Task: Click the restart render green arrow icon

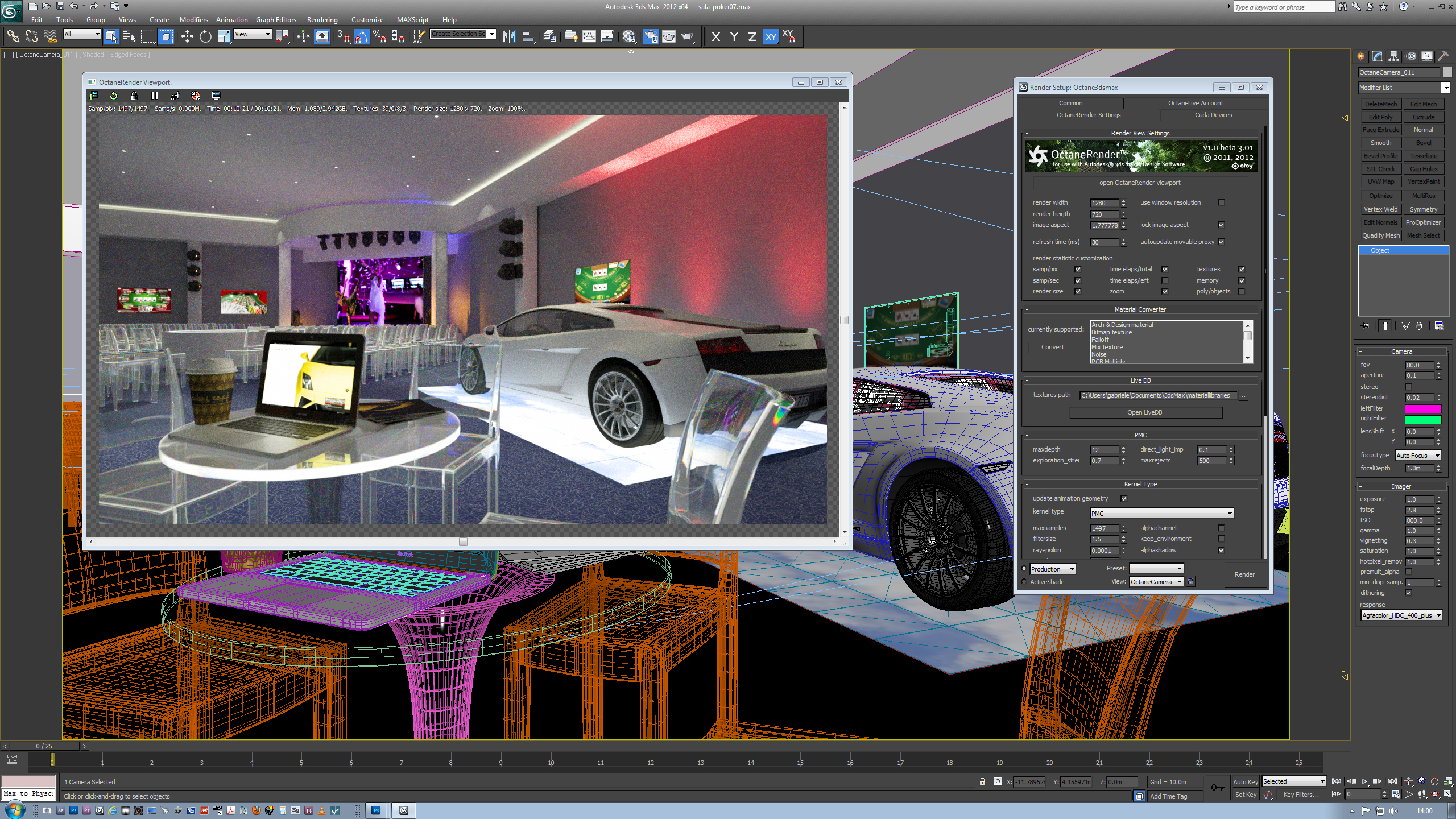Action: (114, 96)
